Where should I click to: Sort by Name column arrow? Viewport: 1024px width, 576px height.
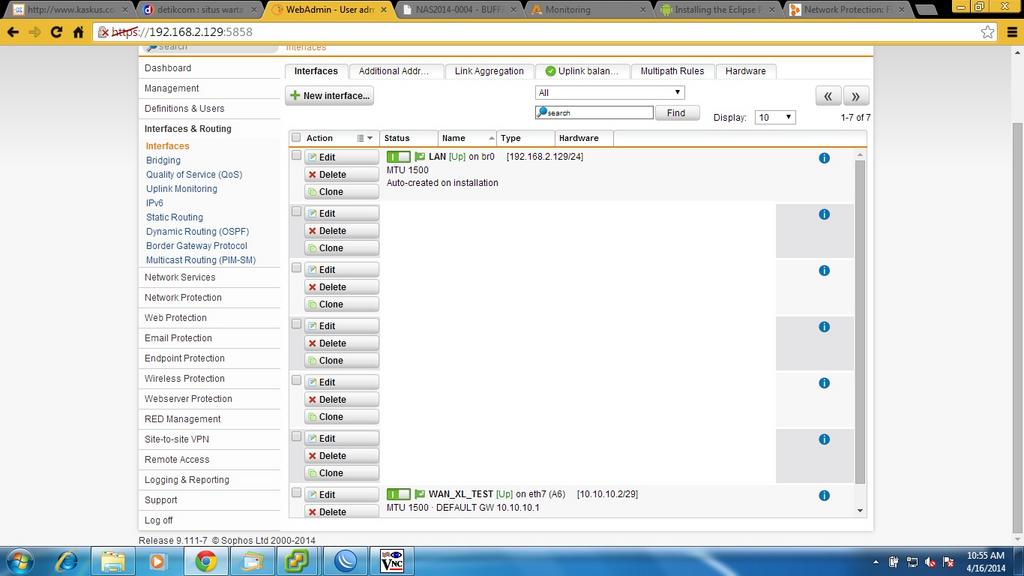pos(491,138)
